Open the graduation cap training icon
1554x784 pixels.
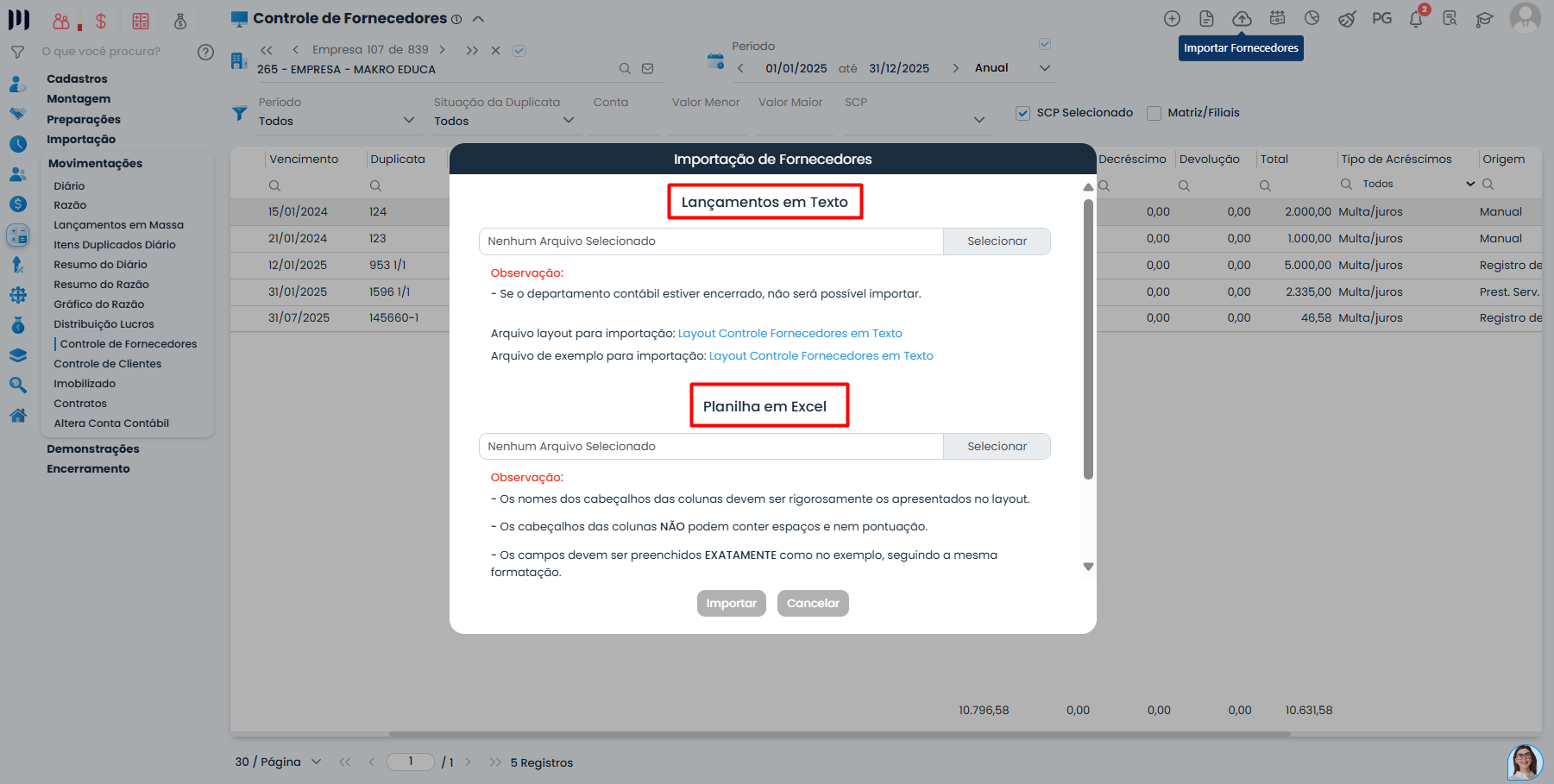click(x=1484, y=19)
